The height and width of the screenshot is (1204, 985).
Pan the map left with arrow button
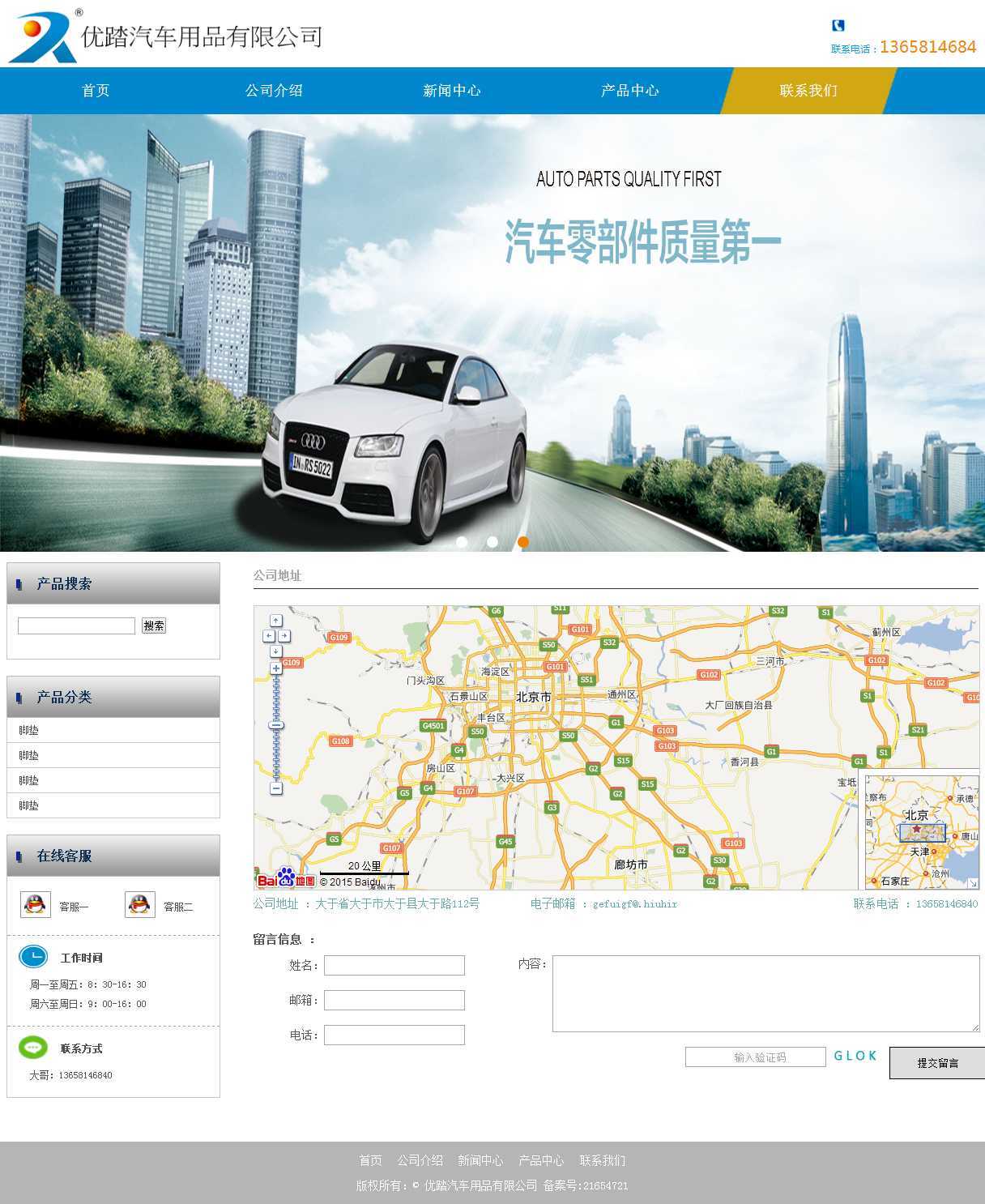click(x=268, y=636)
